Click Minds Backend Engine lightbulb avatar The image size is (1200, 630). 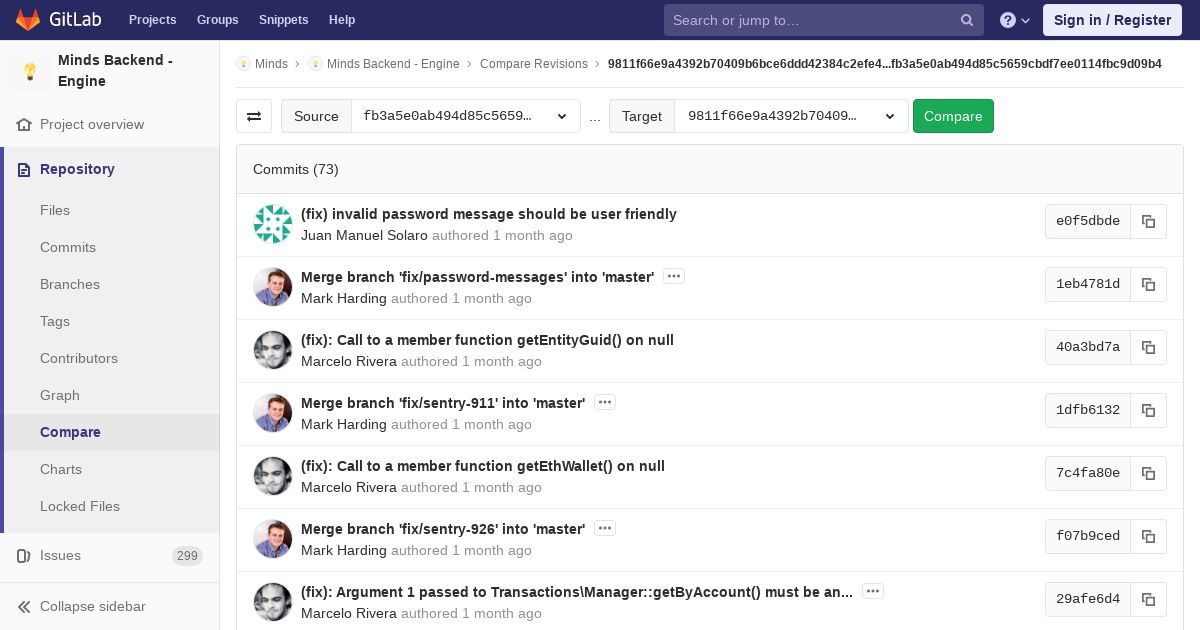coord(30,71)
